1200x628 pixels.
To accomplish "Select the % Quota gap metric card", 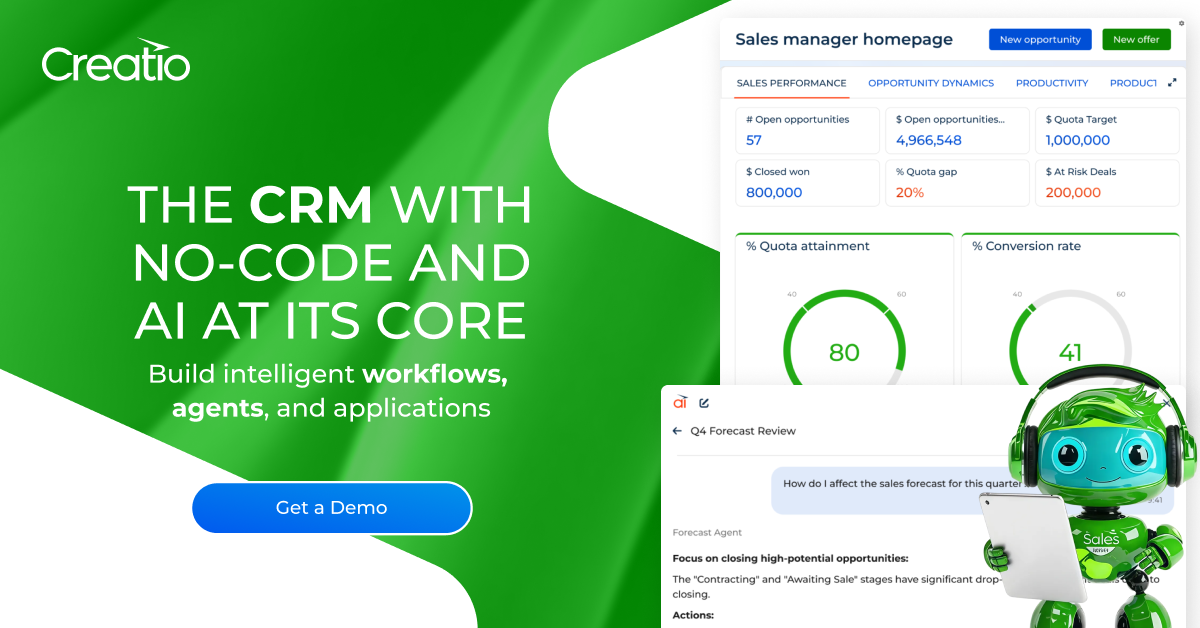I will [x=957, y=183].
